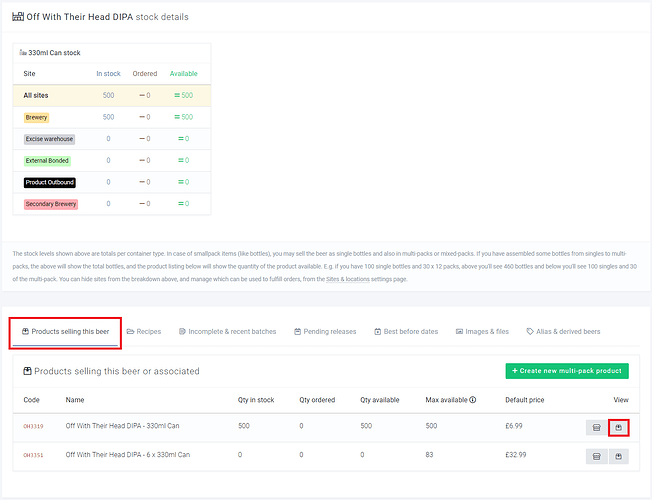The width and height of the screenshot is (652, 500).
Task: Open Best before dates tab
Action: [x=406, y=331]
